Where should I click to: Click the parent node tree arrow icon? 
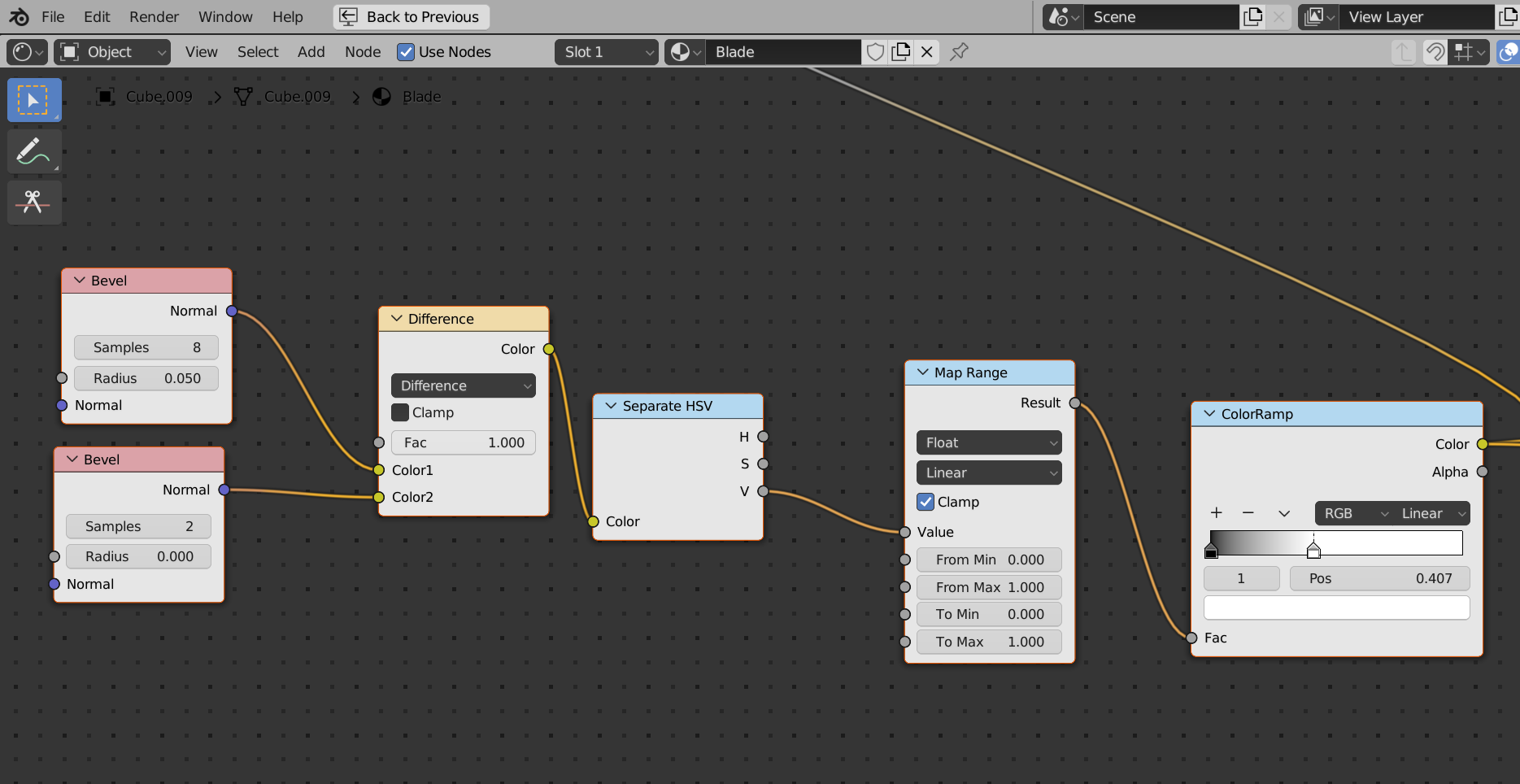[x=1404, y=52]
